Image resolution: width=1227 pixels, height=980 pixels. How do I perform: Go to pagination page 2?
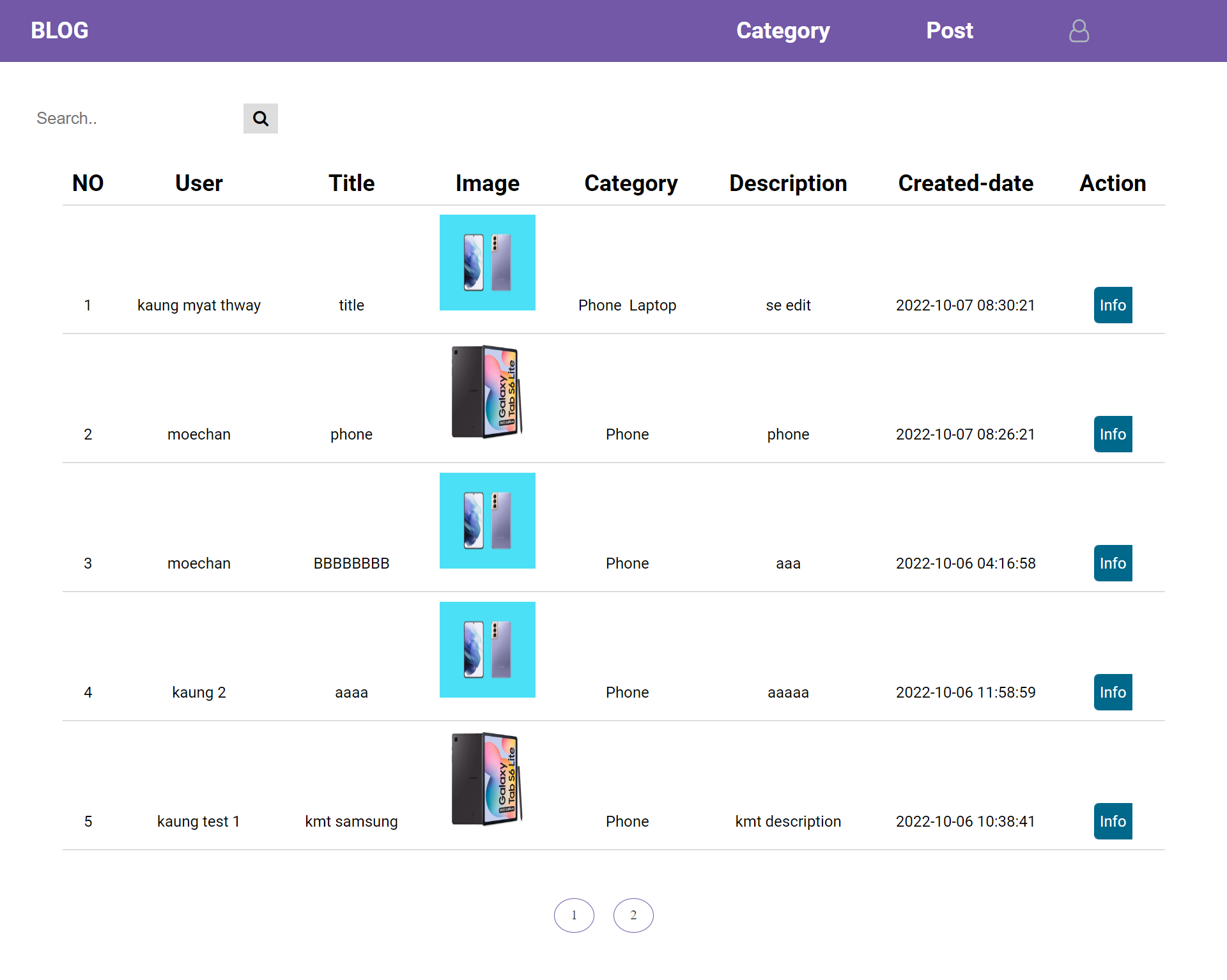click(x=633, y=915)
